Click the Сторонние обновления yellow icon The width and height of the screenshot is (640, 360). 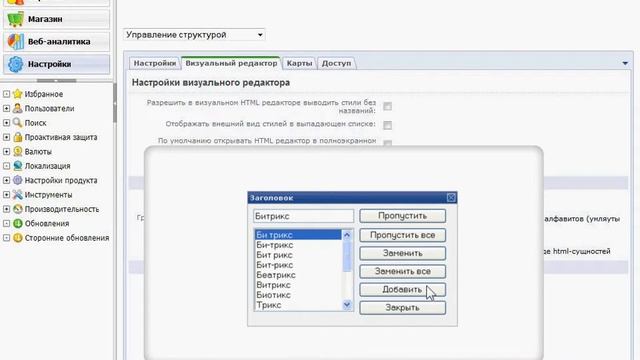(x=18, y=238)
